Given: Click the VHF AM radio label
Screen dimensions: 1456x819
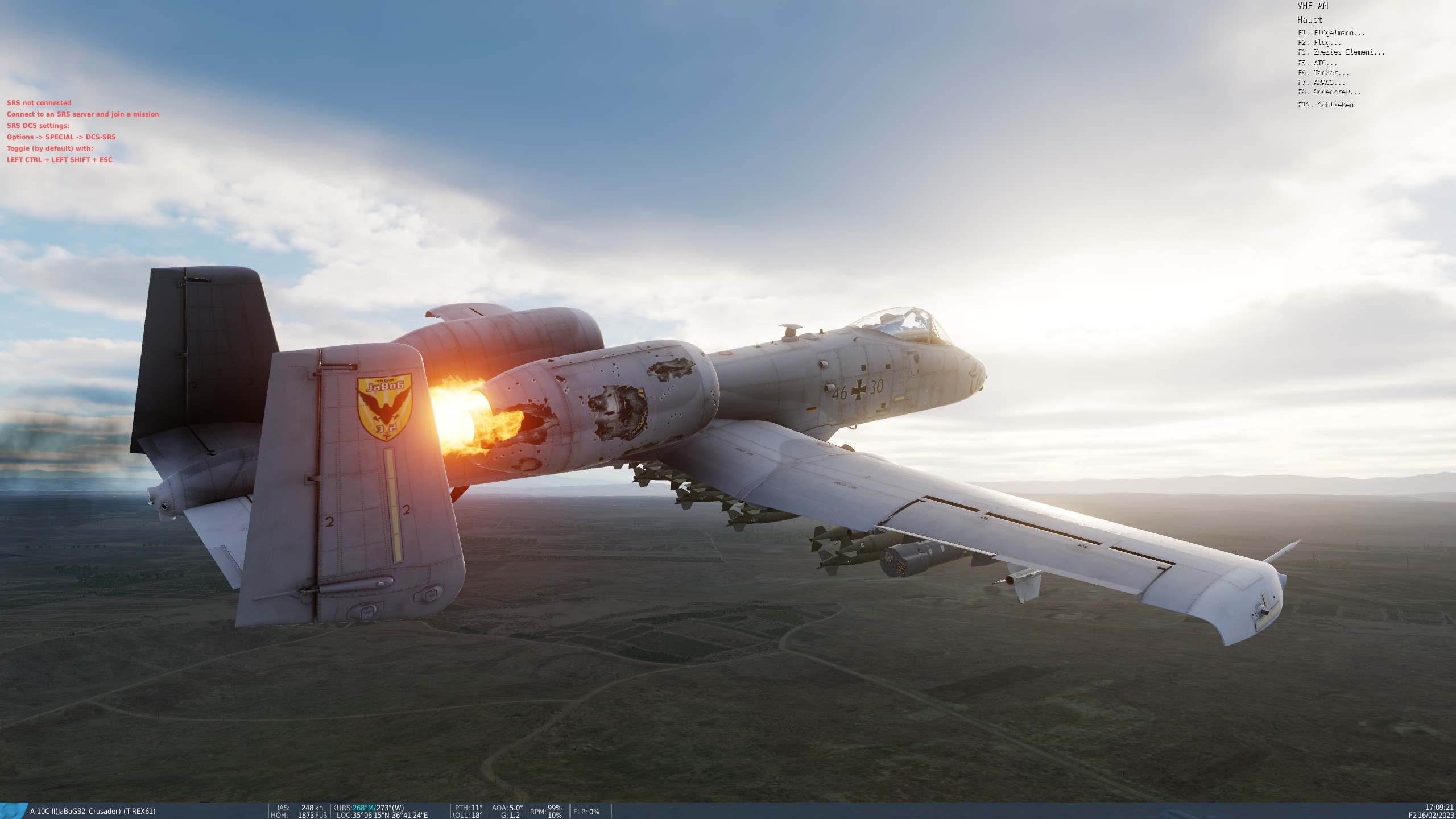Looking at the screenshot, I should (1312, 6).
